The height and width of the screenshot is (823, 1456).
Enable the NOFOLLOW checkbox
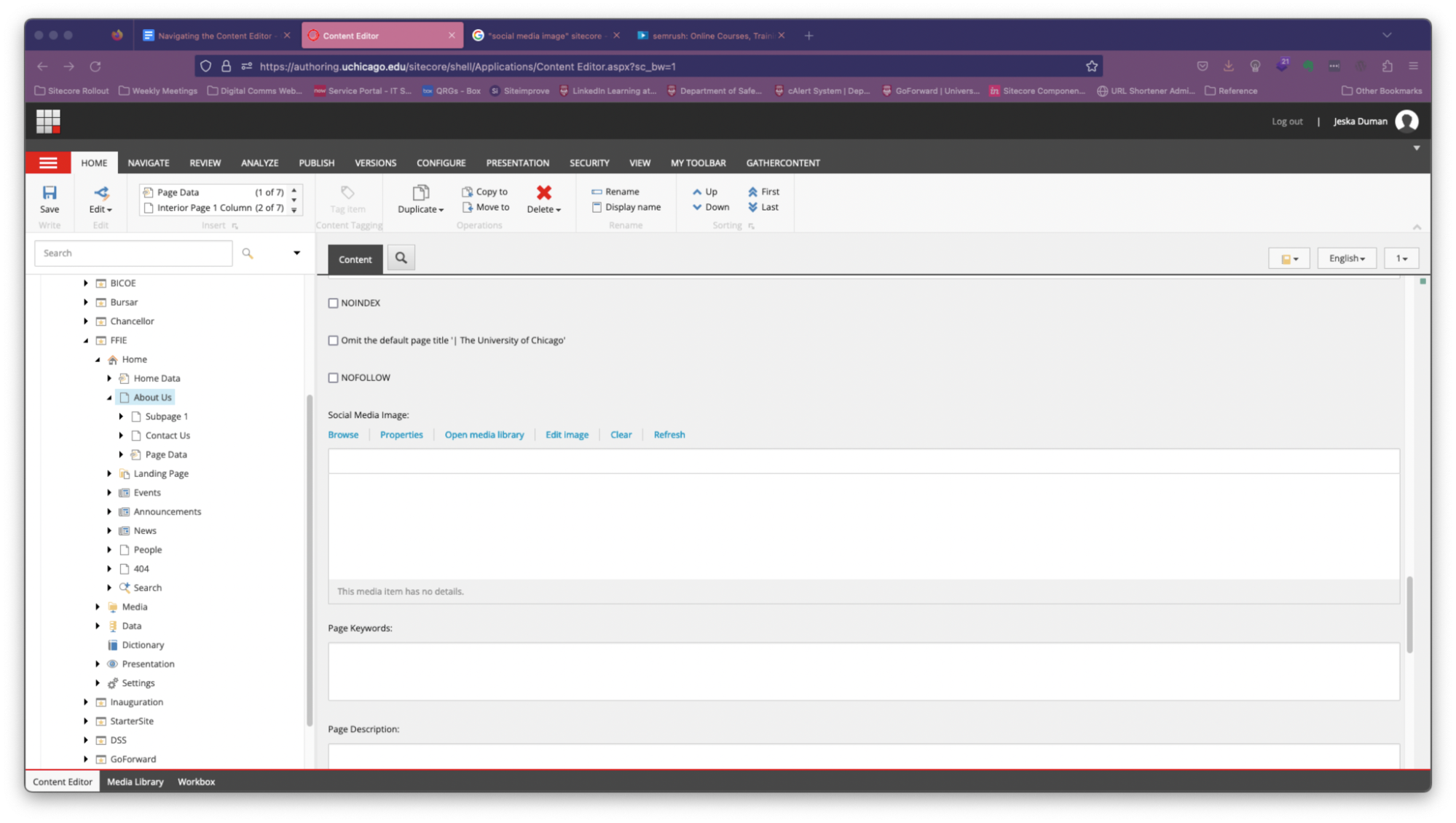[x=333, y=377]
